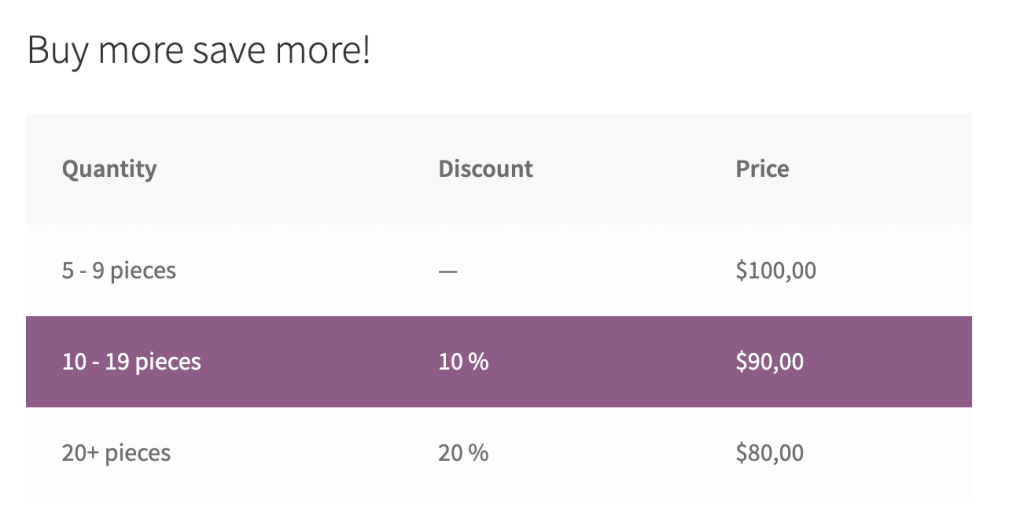
Task: Click the Quantity column header
Action: 109,169
